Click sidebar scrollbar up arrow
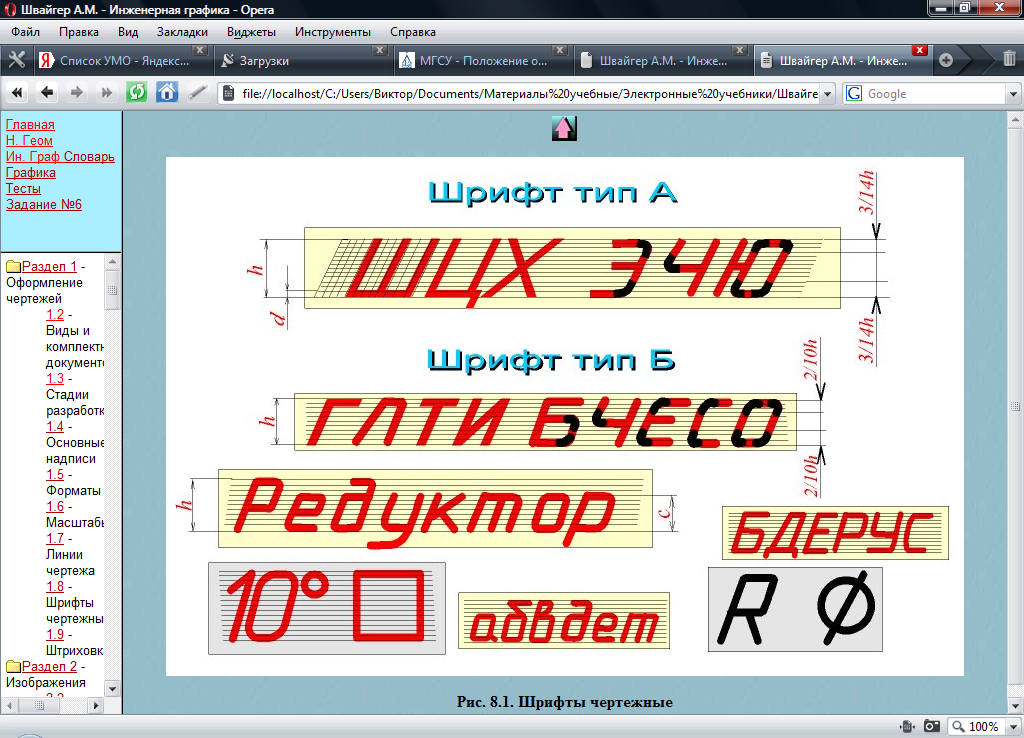1024x738 pixels. tap(112, 262)
